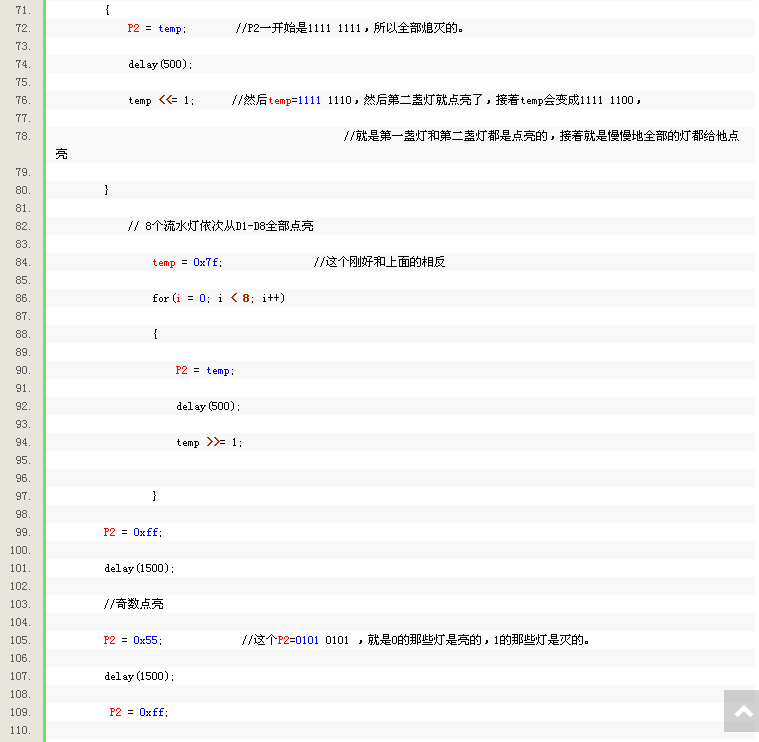Viewport: 759px width, 742px height.
Task: Click 'delay(500);' on line 74
Action: click(x=160, y=64)
